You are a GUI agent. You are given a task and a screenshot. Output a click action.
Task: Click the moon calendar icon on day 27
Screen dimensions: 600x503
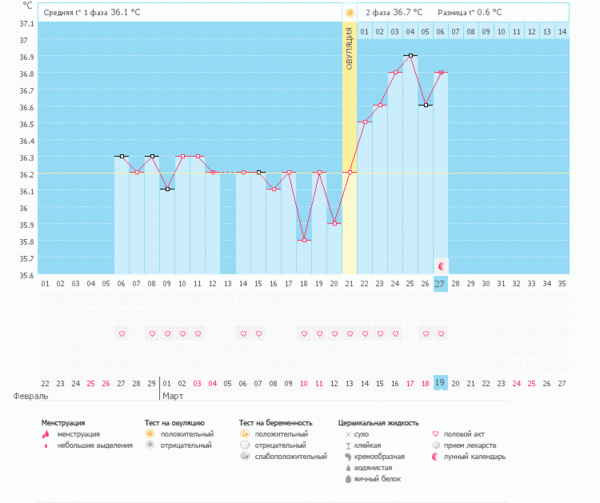point(441,266)
